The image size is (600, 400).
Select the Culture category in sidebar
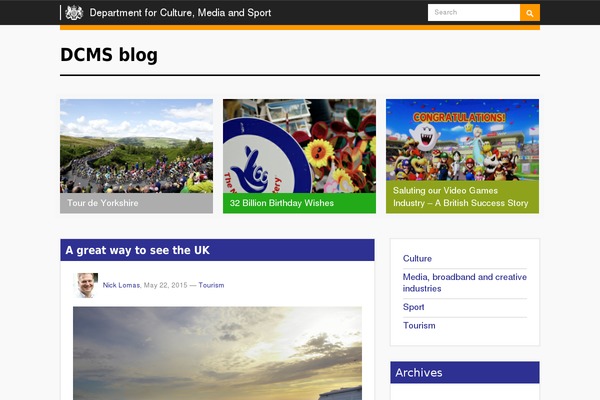[417, 258]
